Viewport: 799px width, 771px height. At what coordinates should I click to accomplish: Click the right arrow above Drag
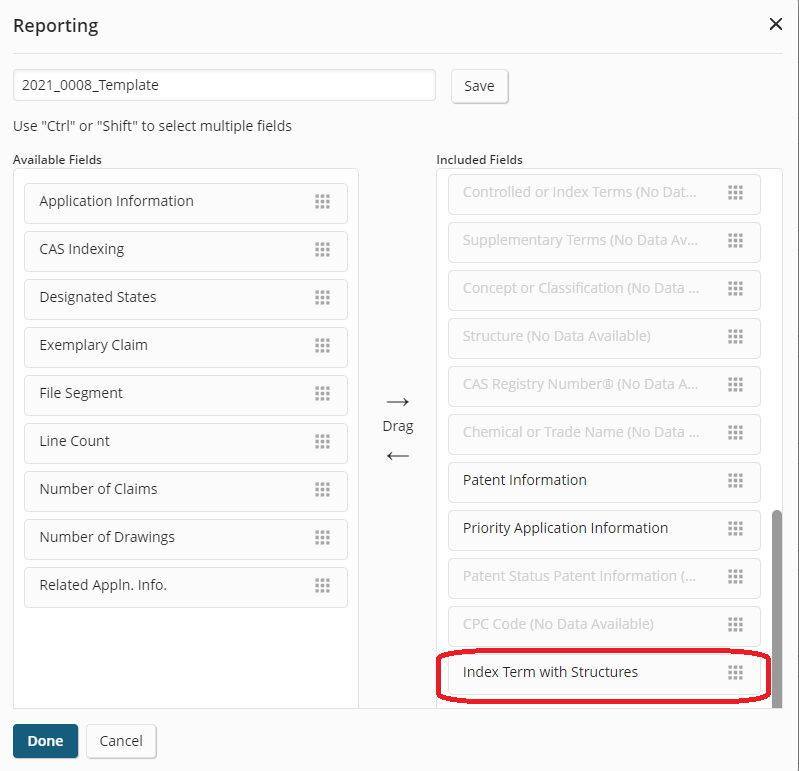coord(397,402)
